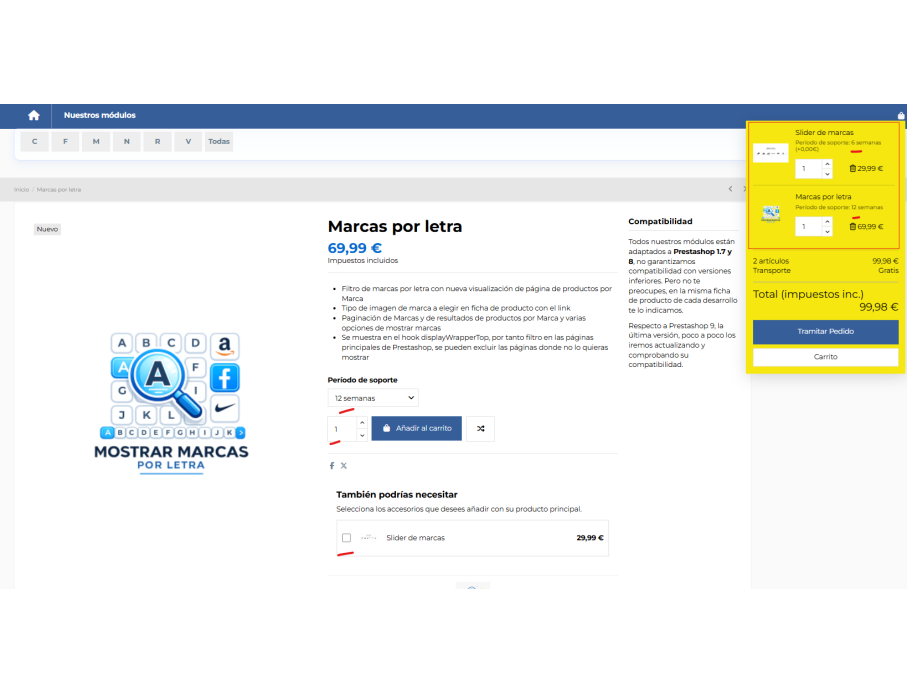The image size is (907, 693).
Task: Click the Slider de marcas accessory thumbnail
Action: coord(368,538)
